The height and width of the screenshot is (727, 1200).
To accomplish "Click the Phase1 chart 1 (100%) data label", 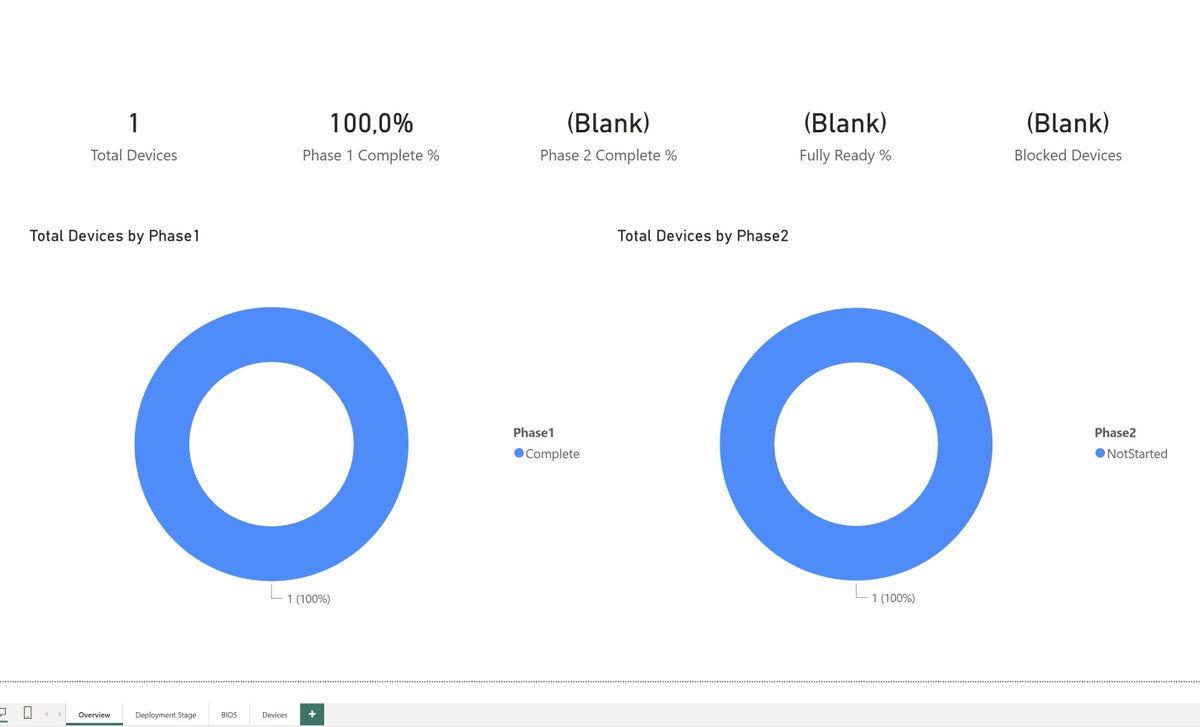I will 308,599.
